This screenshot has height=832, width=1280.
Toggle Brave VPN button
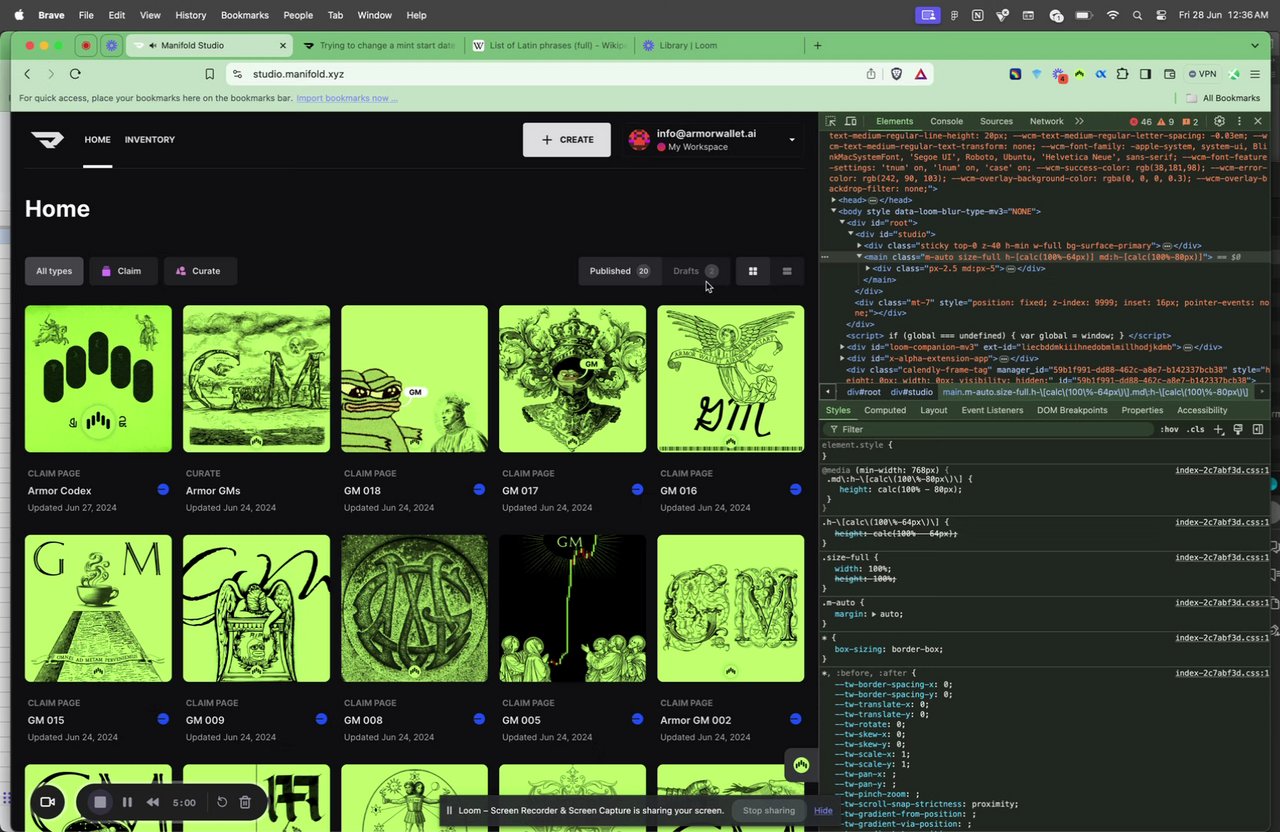[x=1201, y=74]
